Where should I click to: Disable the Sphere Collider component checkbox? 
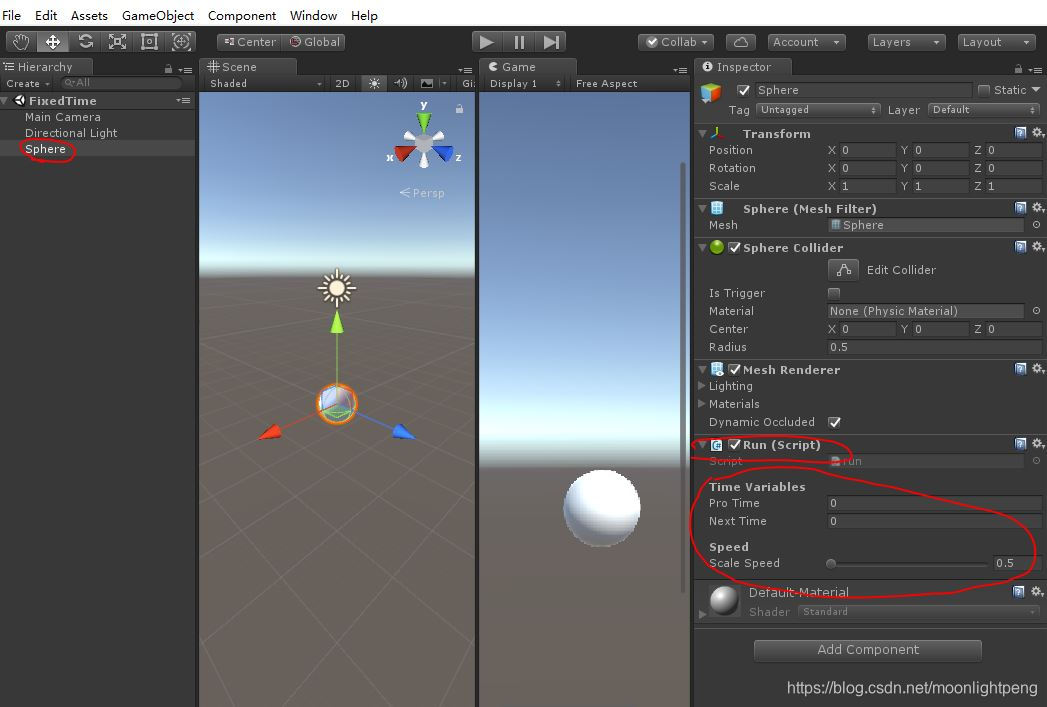point(735,248)
